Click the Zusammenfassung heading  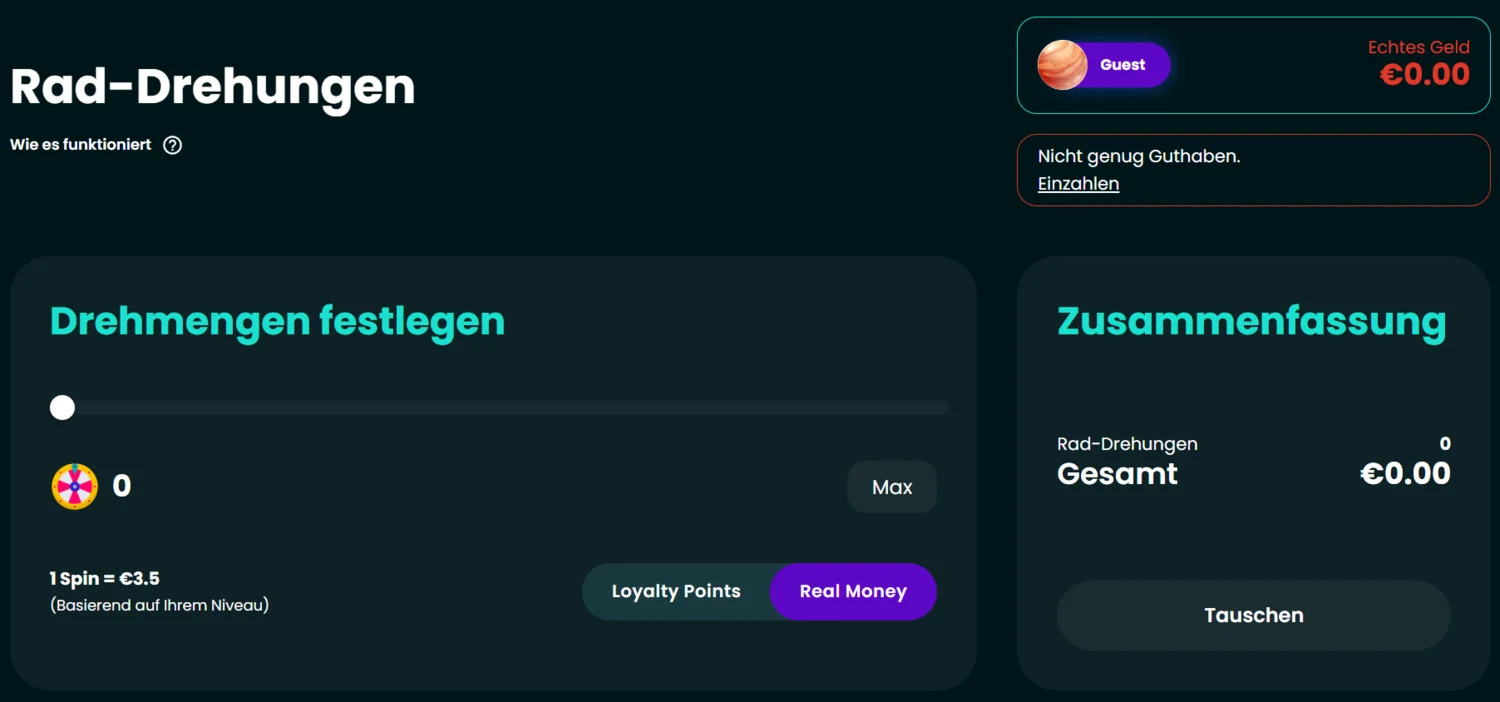click(x=1252, y=322)
